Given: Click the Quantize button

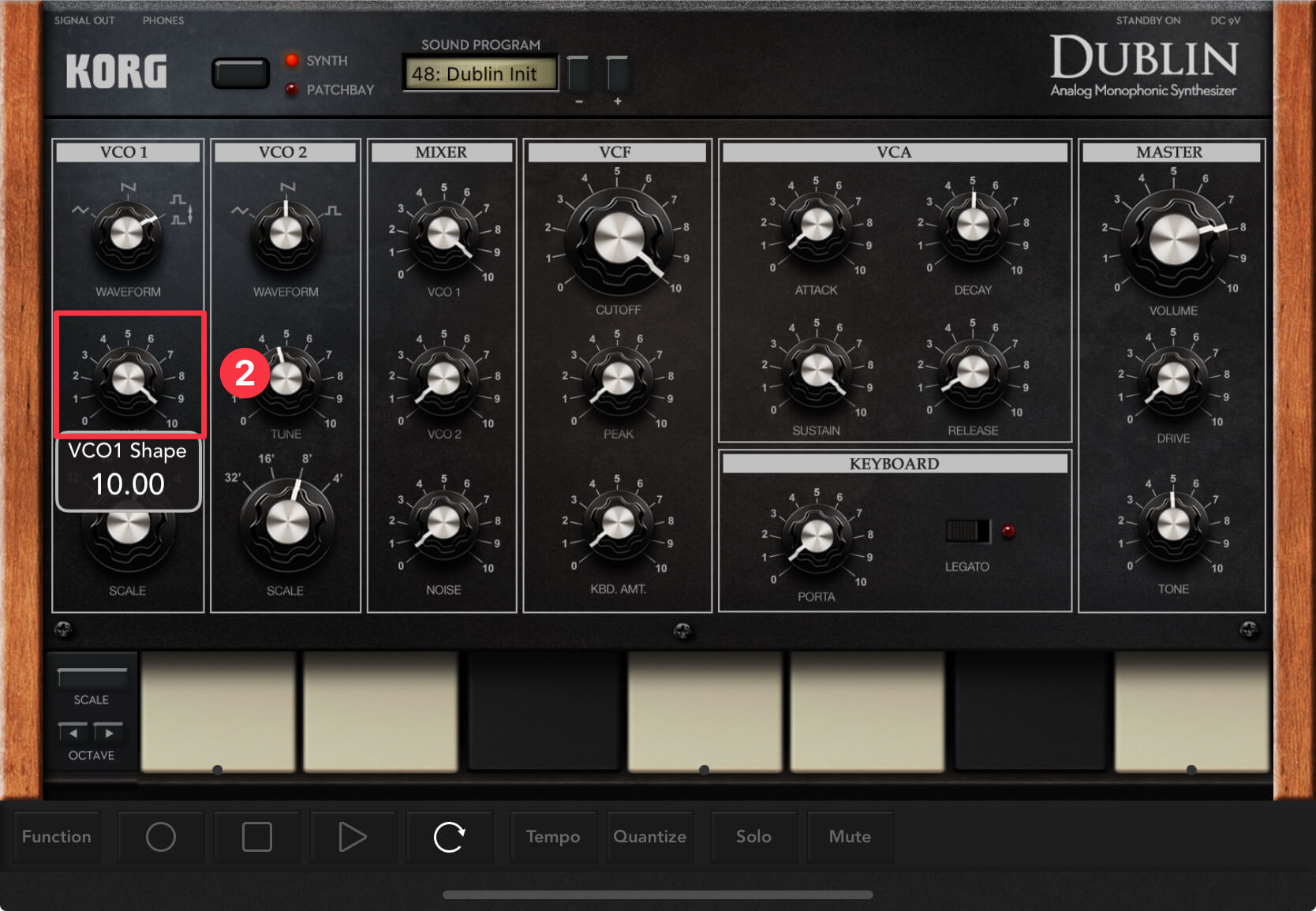Looking at the screenshot, I should [649, 837].
